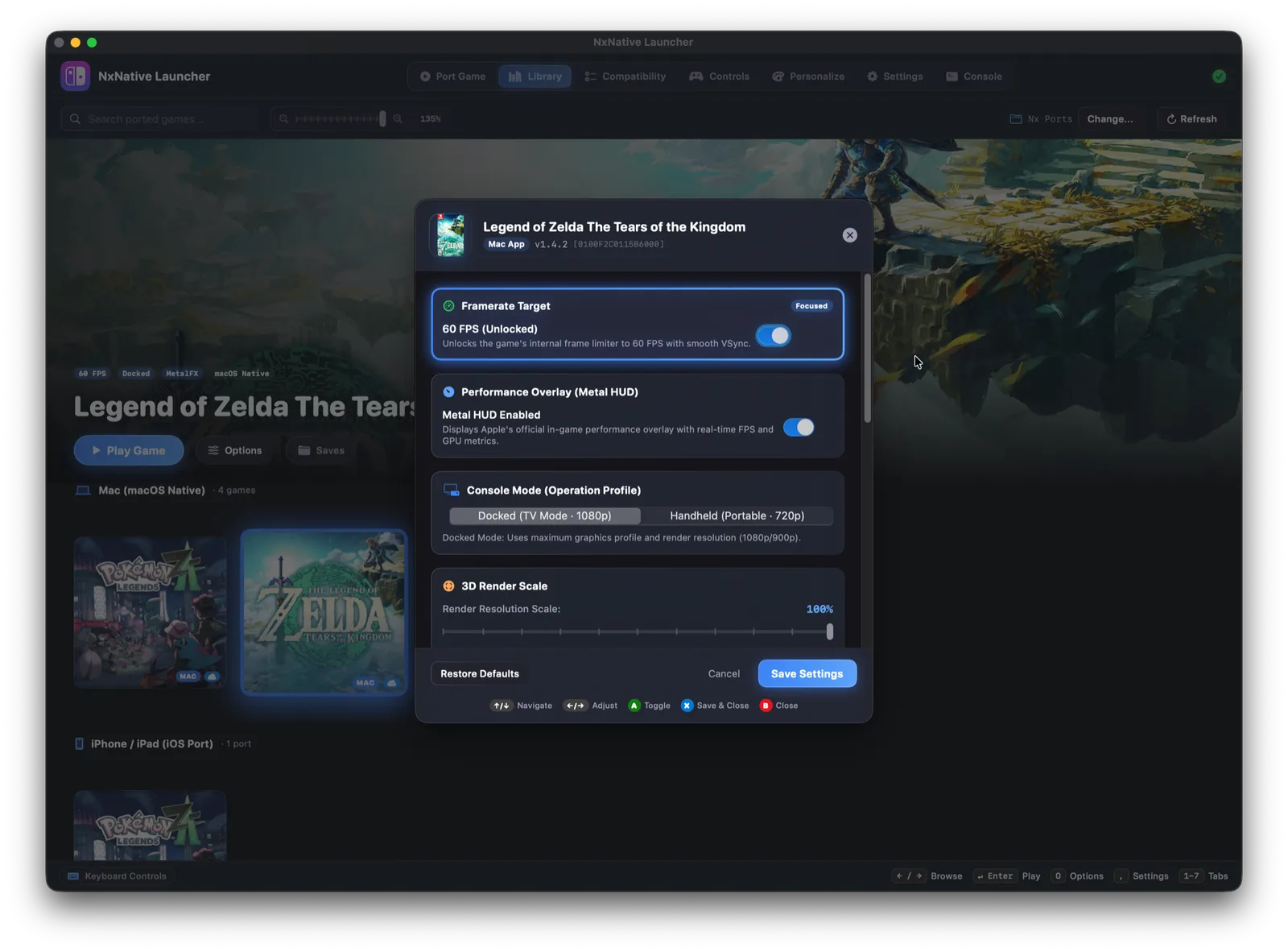Click the Refresh button
Screen dimensions: 1288x952
click(1191, 119)
